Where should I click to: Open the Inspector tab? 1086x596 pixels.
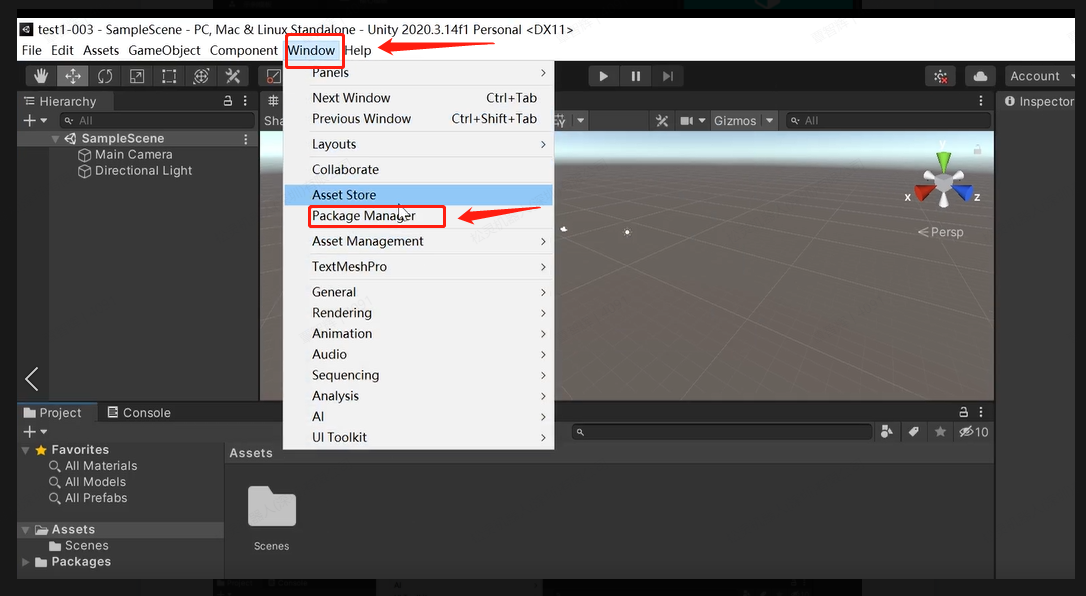point(1039,101)
